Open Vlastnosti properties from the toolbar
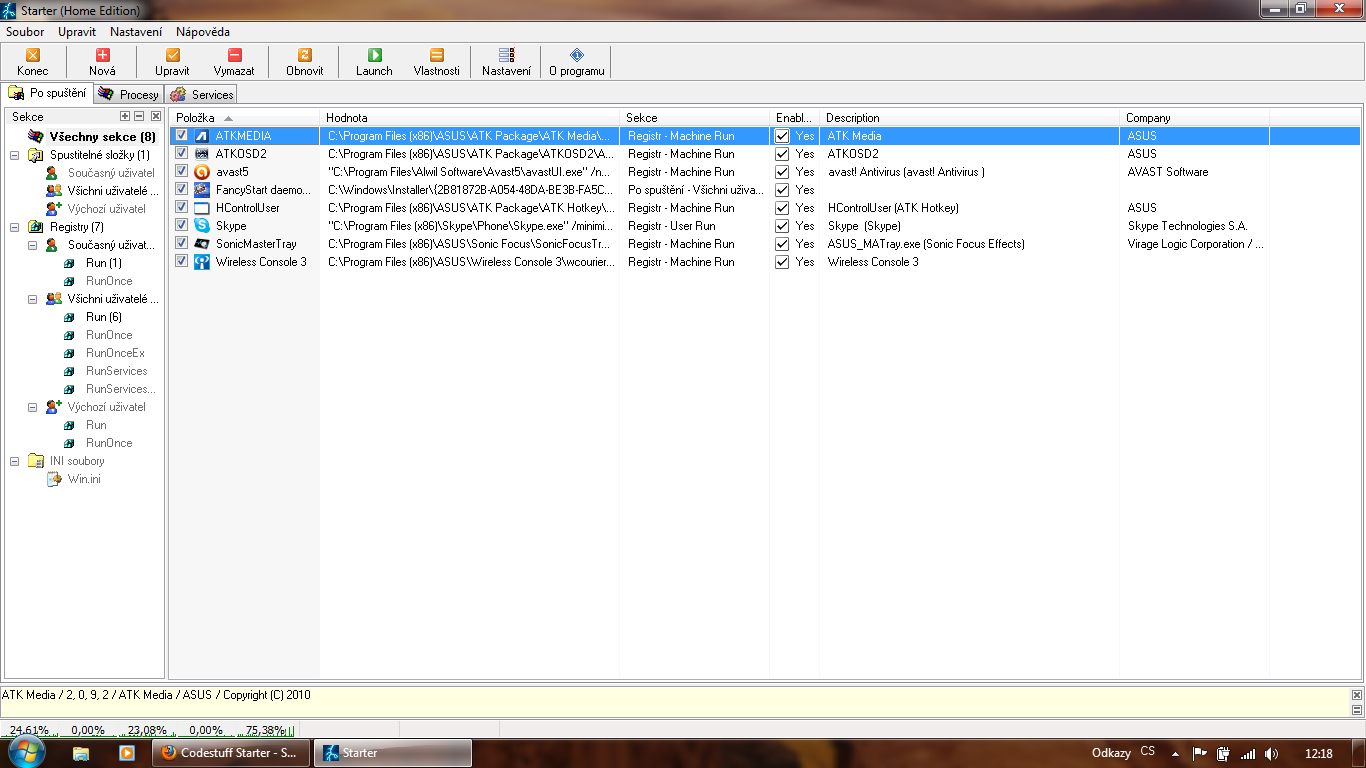The image size is (1366, 768). tap(437, 62)
